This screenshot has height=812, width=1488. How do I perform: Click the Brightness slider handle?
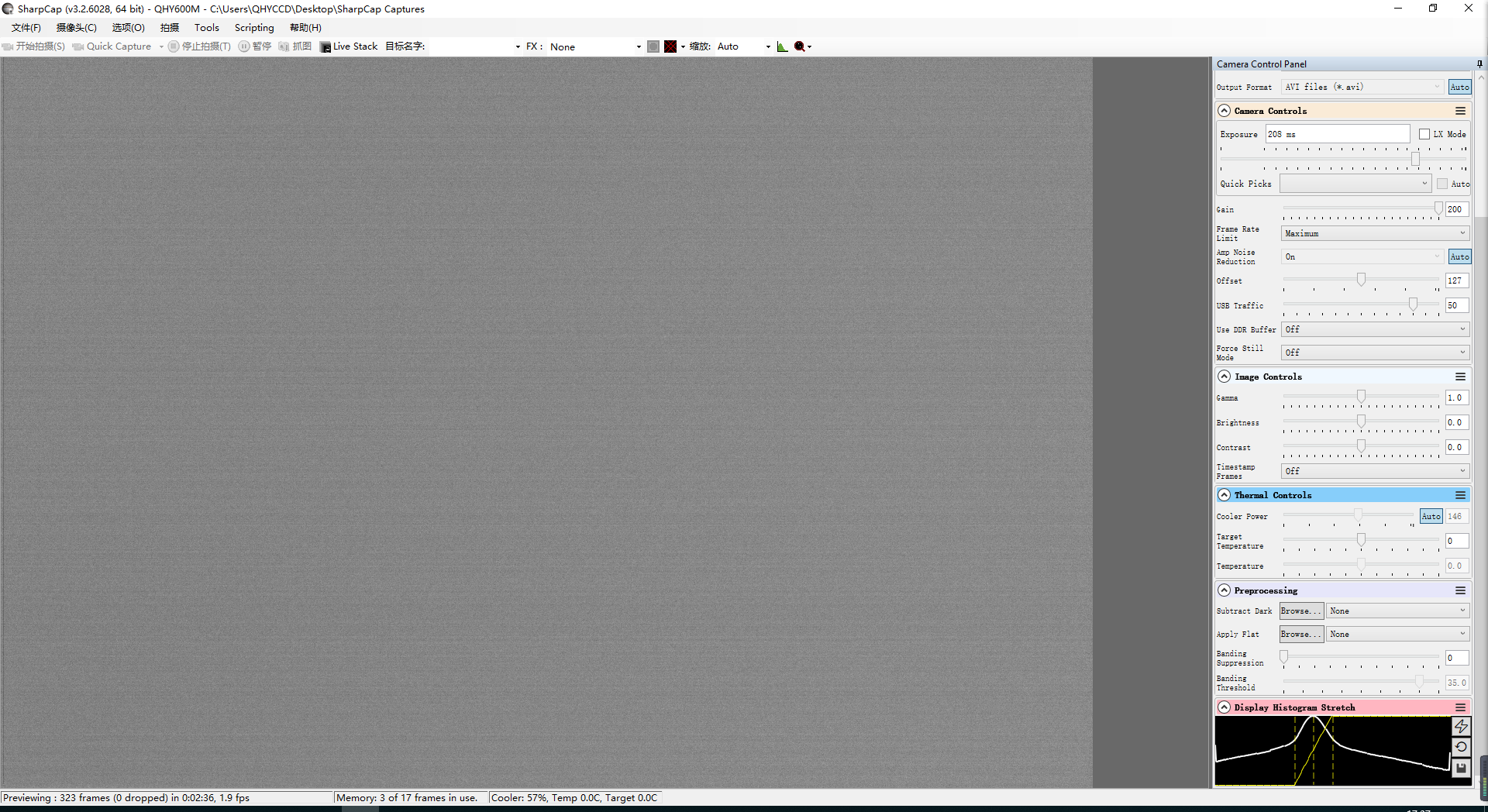pos(1361,421)
